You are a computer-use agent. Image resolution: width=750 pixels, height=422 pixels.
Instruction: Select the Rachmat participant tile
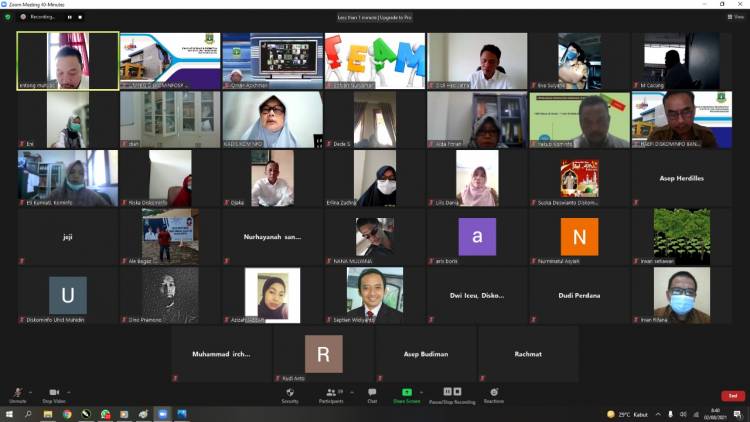pos(528,354)
